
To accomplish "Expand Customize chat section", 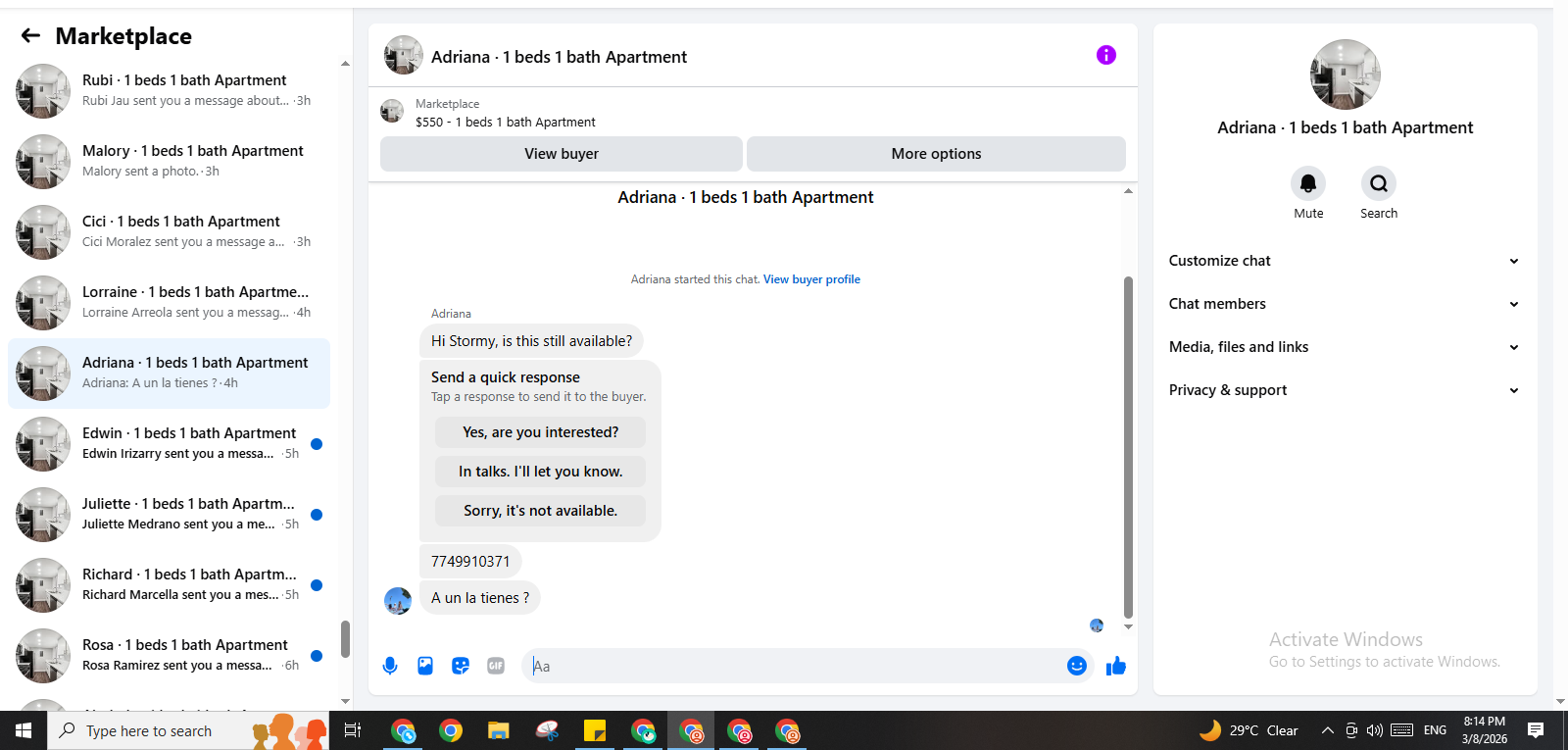I will tap(1345, 261).
